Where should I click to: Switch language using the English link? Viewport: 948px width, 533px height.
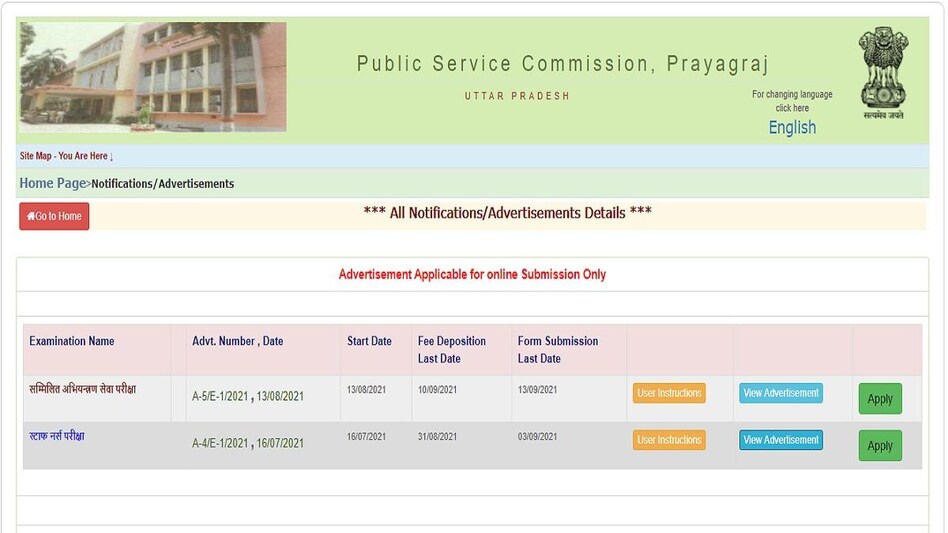(x=792, y=128)
